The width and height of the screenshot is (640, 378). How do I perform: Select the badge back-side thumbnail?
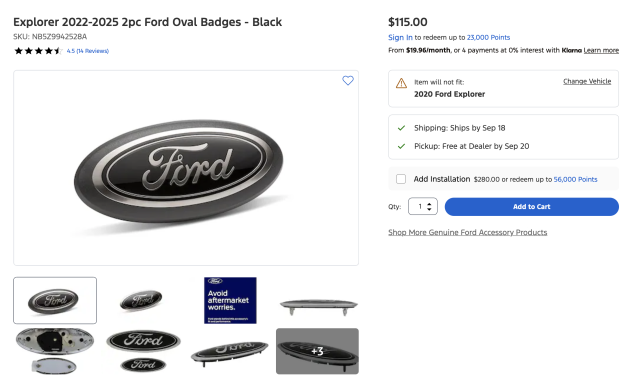(x=55, y=351)
